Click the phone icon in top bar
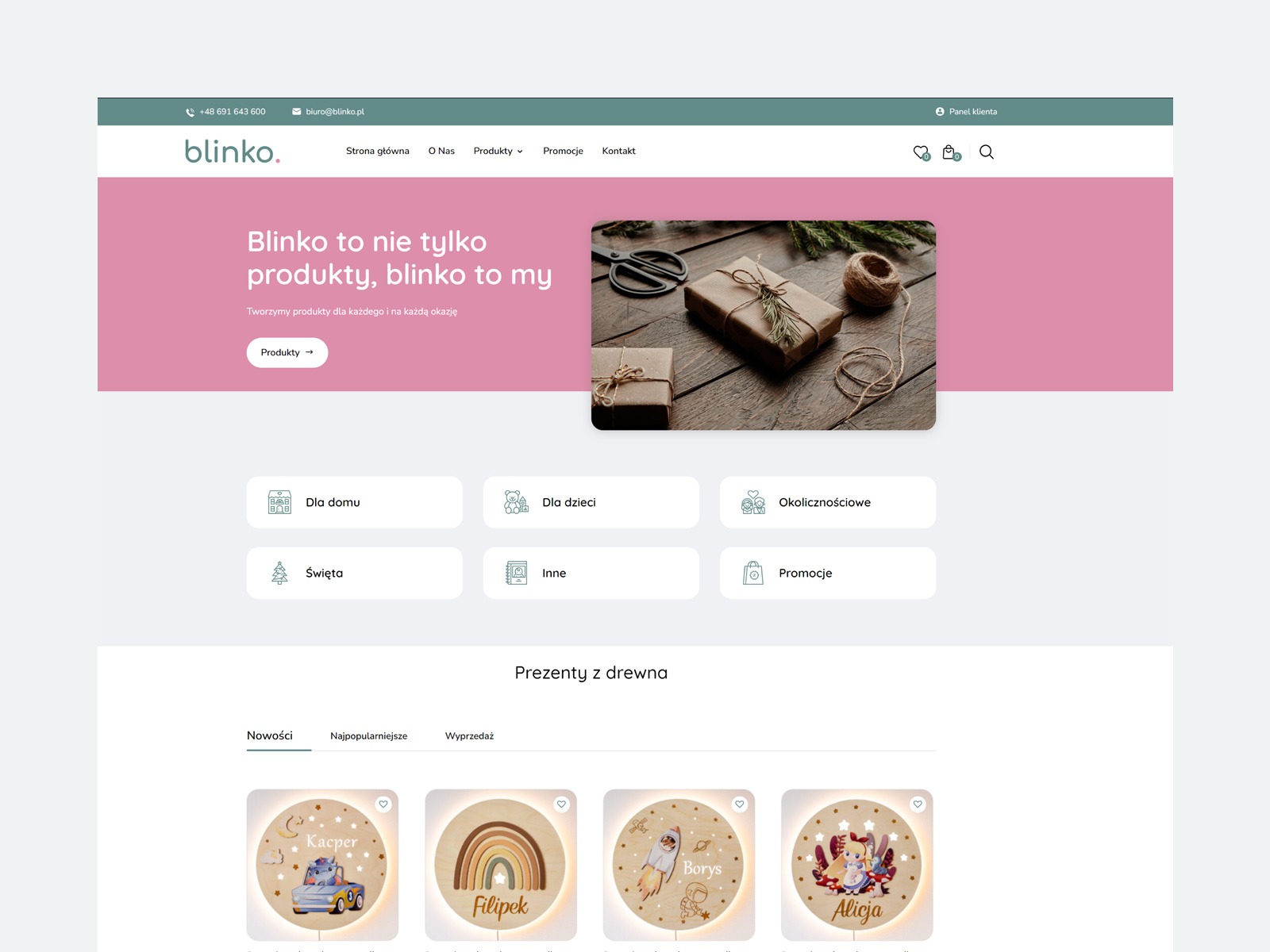This screenshot has width=1270, height=952. [190, 112]
